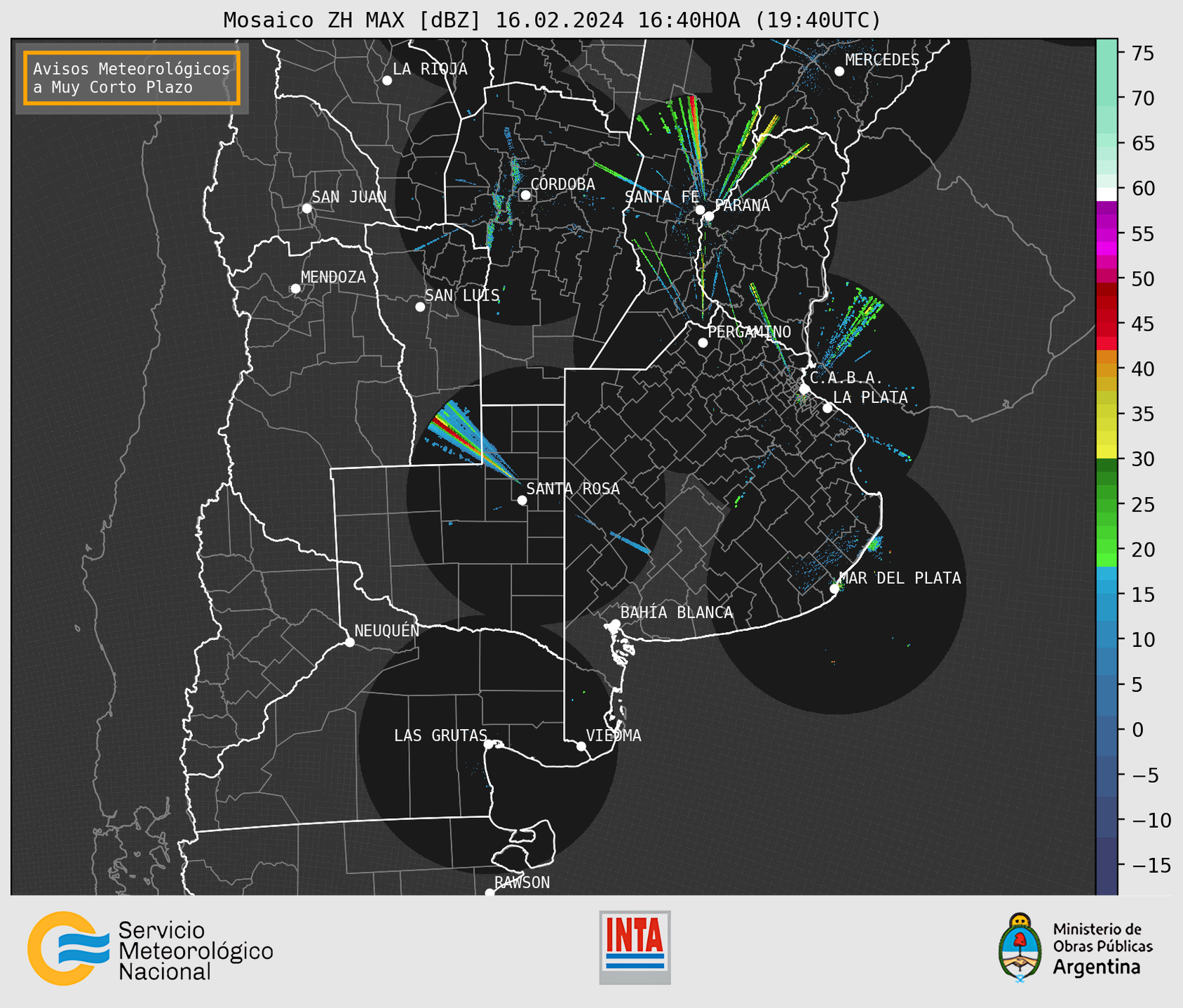Screen dimensions: 1183x1008
Task: Select the PERGAMINO city marker
Action: tap(703, 343)
